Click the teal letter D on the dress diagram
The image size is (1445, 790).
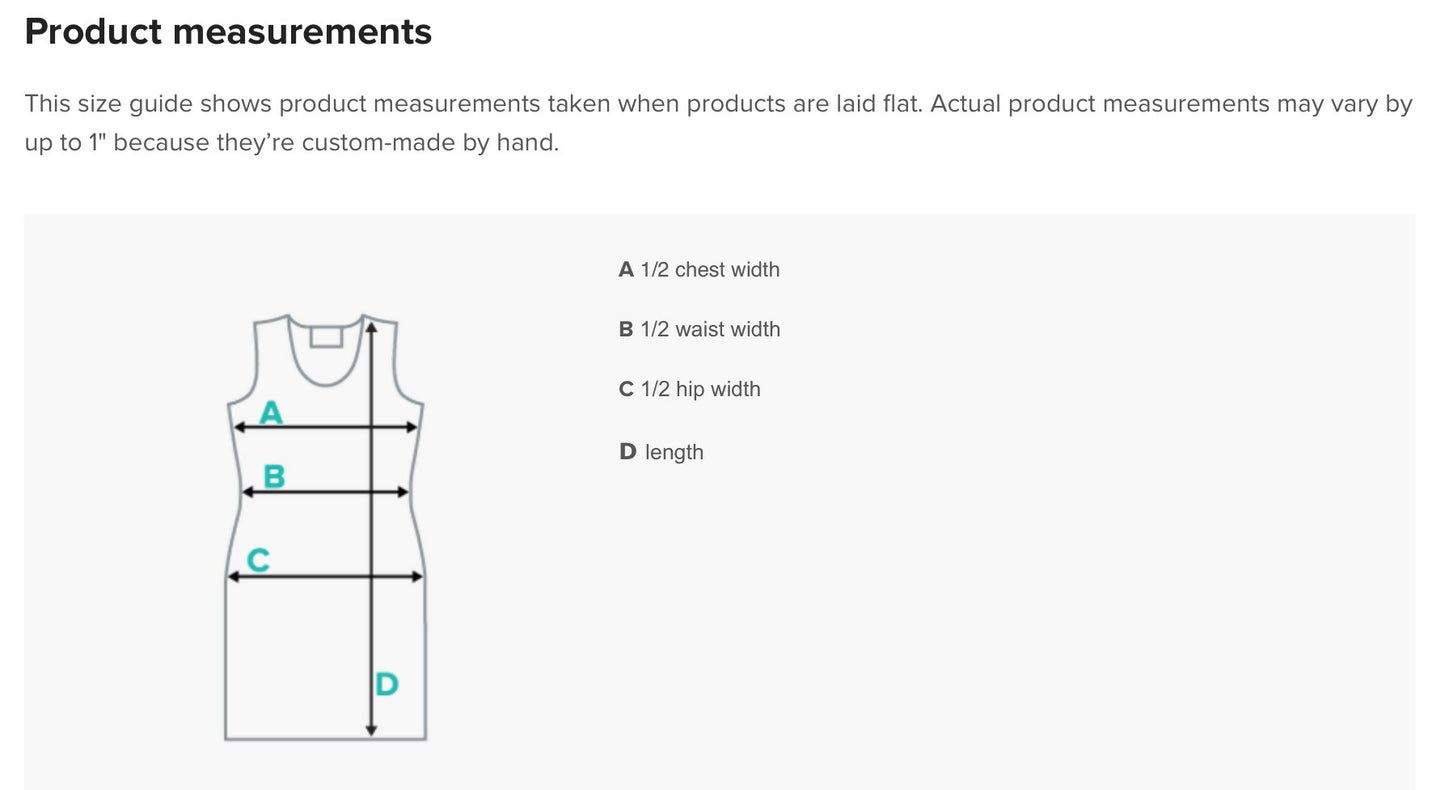coord(387,685)
